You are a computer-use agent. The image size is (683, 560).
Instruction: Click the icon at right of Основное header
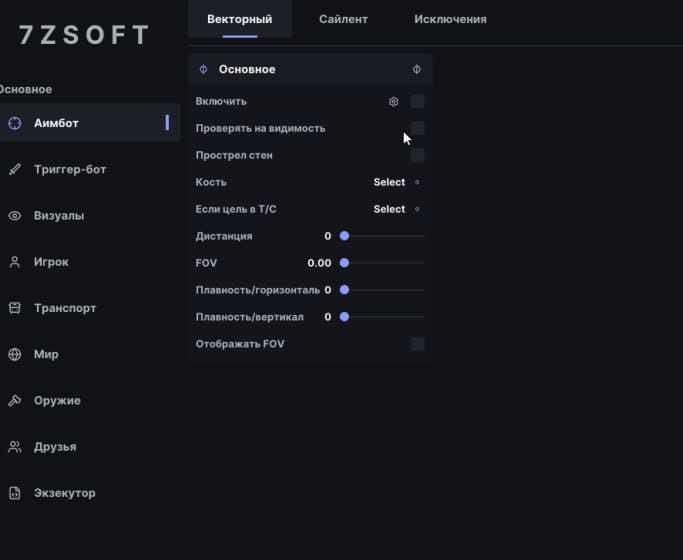(417, 69)
